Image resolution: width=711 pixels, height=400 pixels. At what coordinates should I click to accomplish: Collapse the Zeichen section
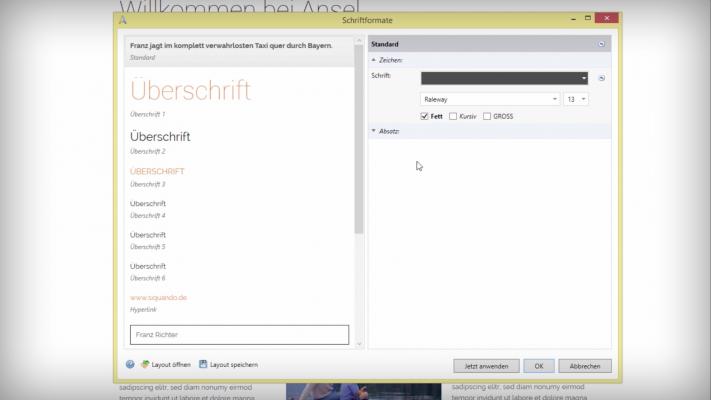374,60
